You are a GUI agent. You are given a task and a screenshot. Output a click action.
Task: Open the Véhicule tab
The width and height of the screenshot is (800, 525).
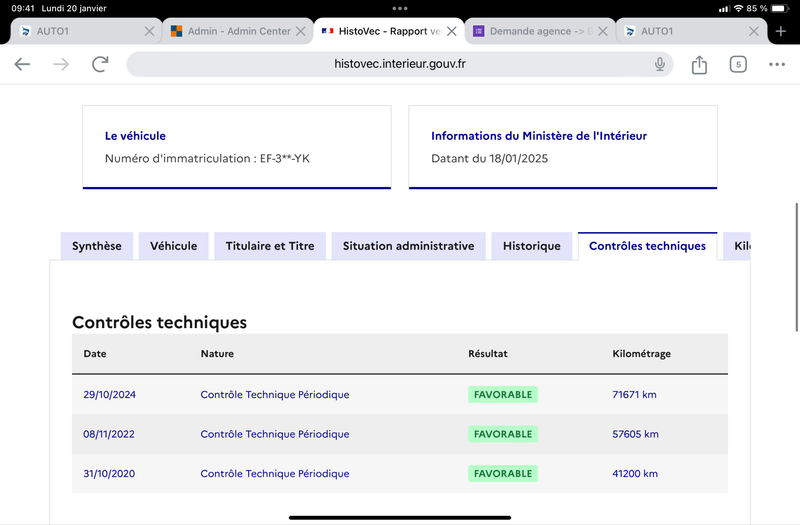(x=173, y=246)
